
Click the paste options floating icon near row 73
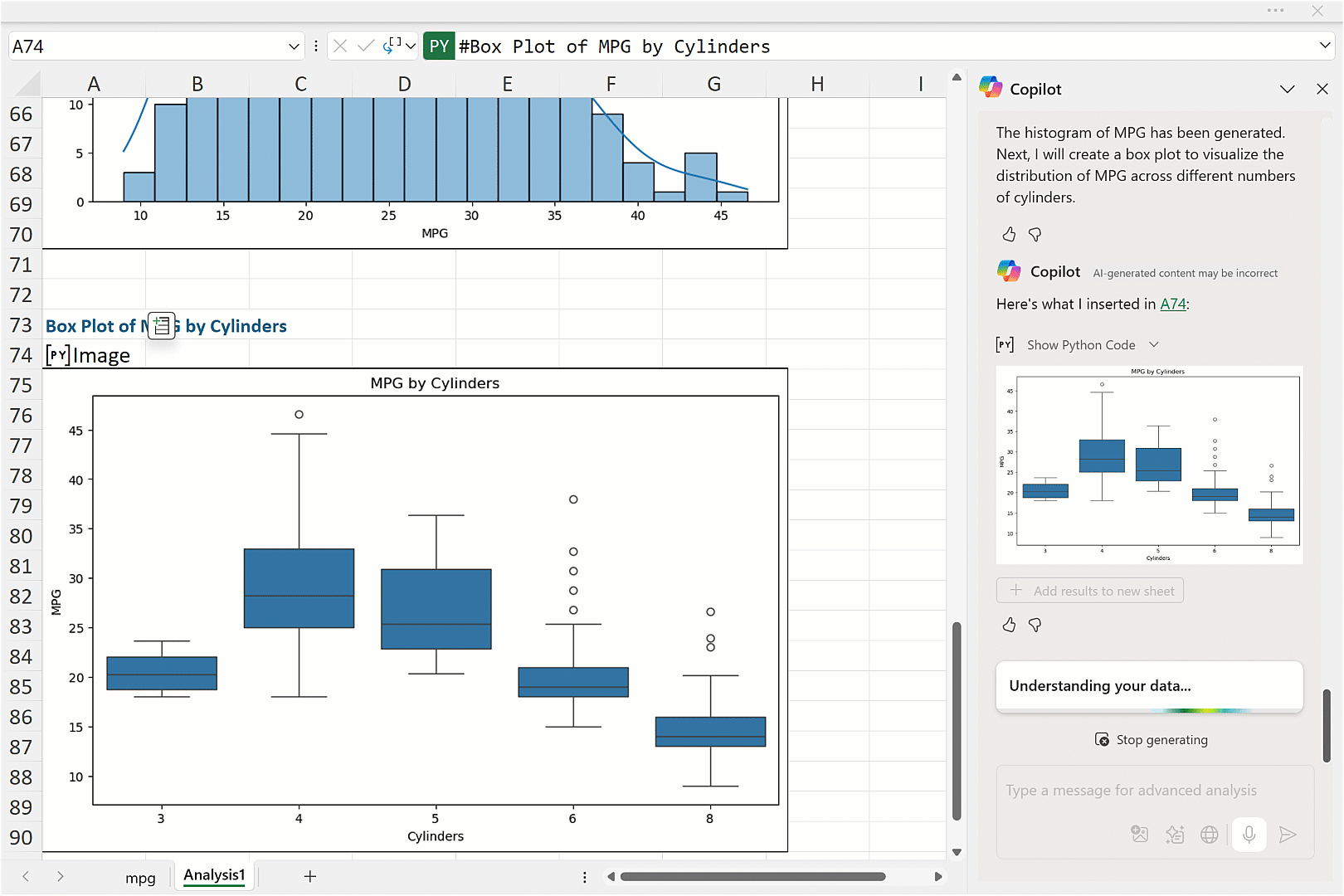[x=162, y=326]
